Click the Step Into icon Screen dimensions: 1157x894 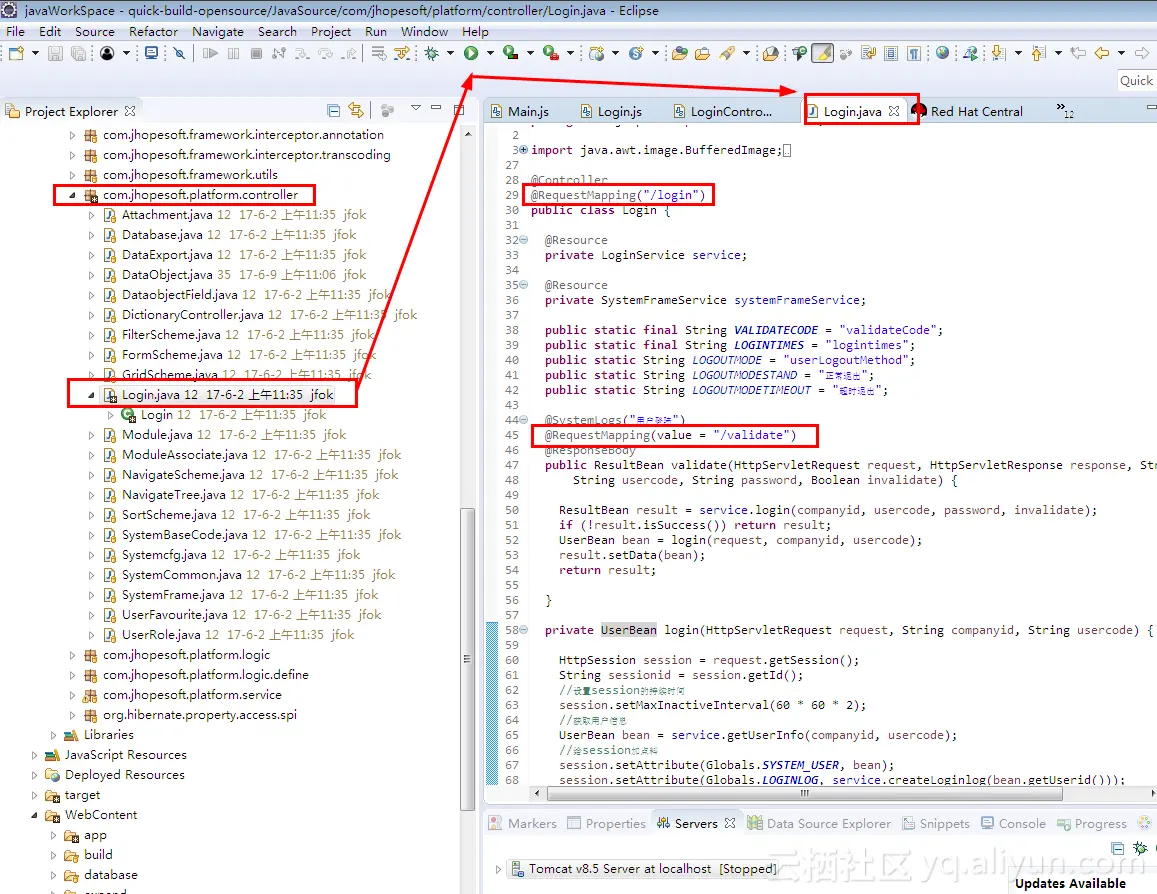302,53
